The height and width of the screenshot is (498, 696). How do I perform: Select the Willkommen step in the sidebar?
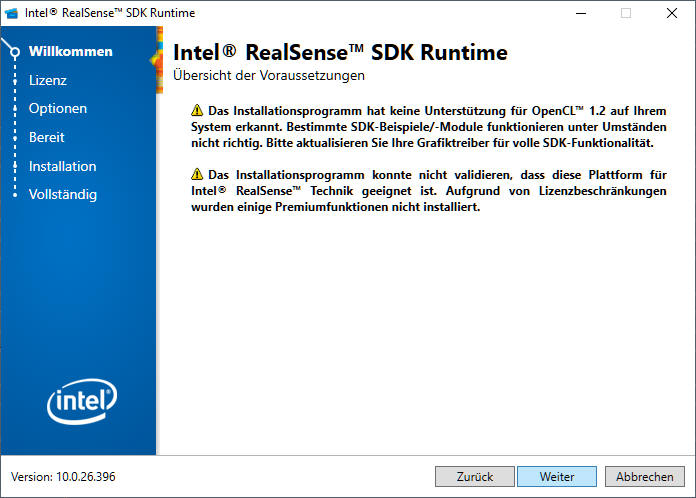71,51
